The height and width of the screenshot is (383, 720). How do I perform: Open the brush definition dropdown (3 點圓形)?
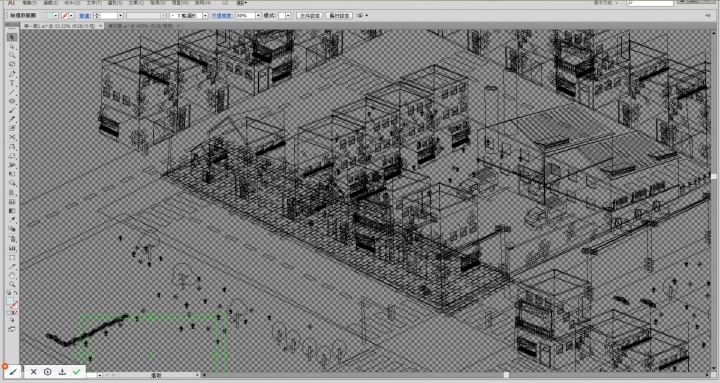tap(205, 16)
